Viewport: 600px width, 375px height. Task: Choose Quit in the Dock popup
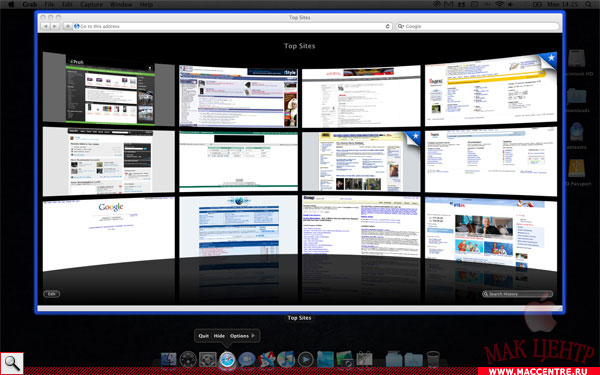(x=203, y=336)
